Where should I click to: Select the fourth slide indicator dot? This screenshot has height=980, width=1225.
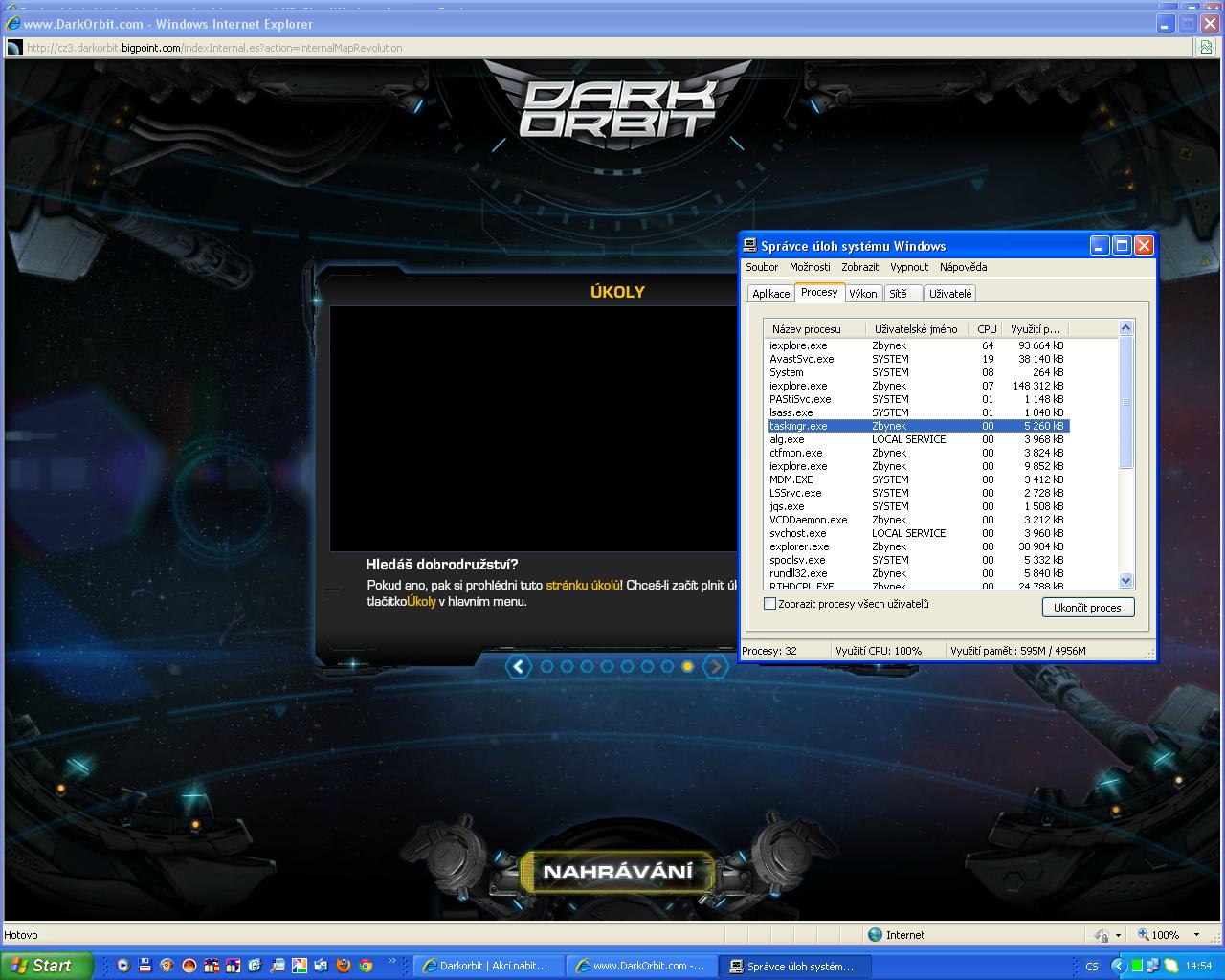[607, 667]
